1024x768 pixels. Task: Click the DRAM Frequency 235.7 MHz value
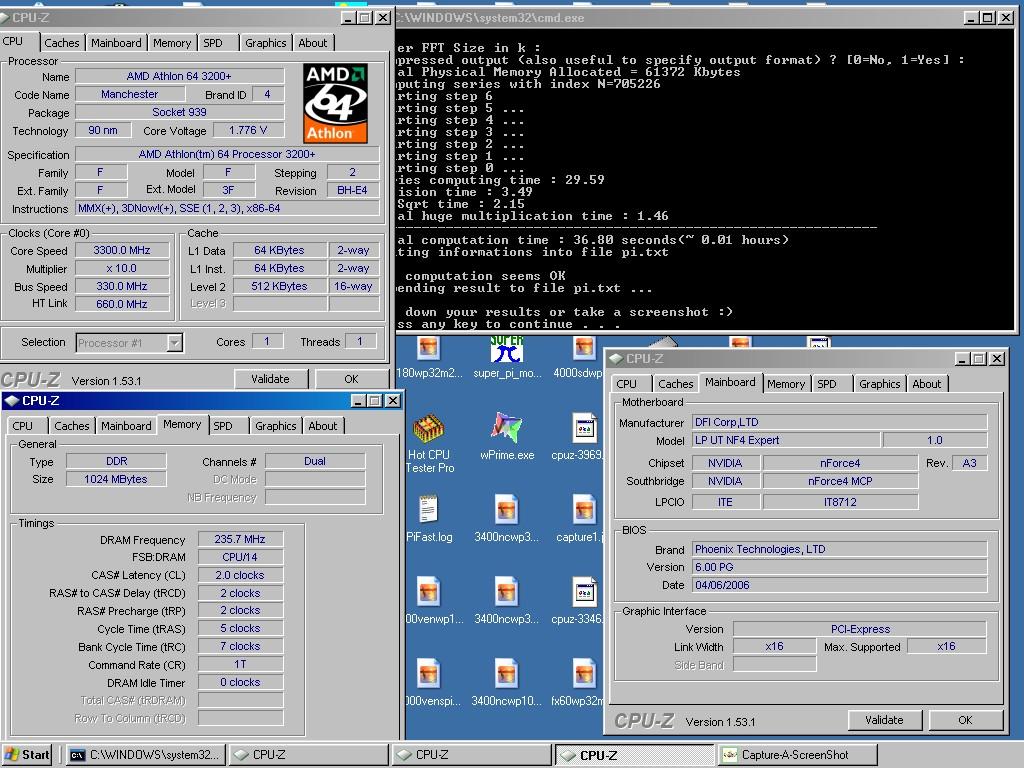coord(240,539)
